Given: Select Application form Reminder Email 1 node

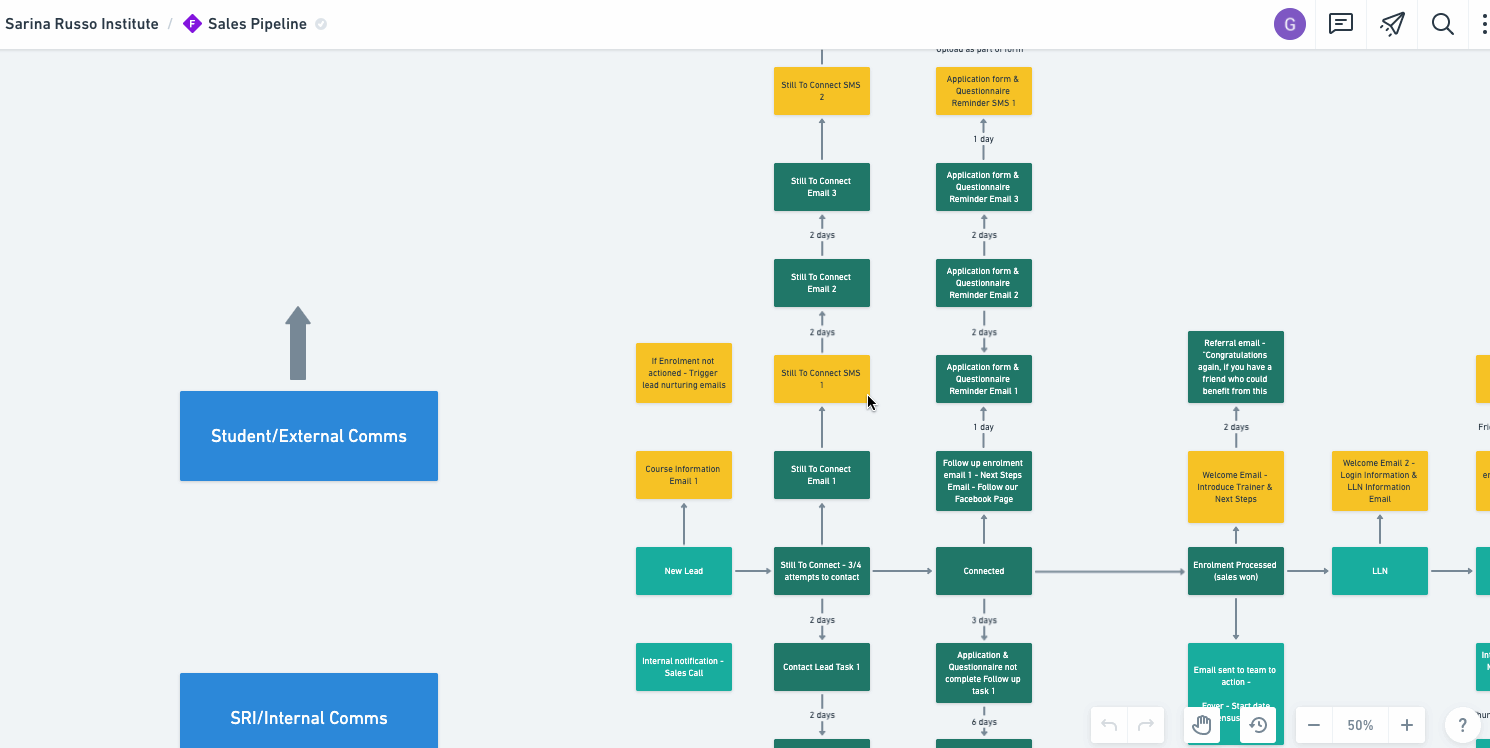Looking at the screenshot, I should tap(984, 379).
